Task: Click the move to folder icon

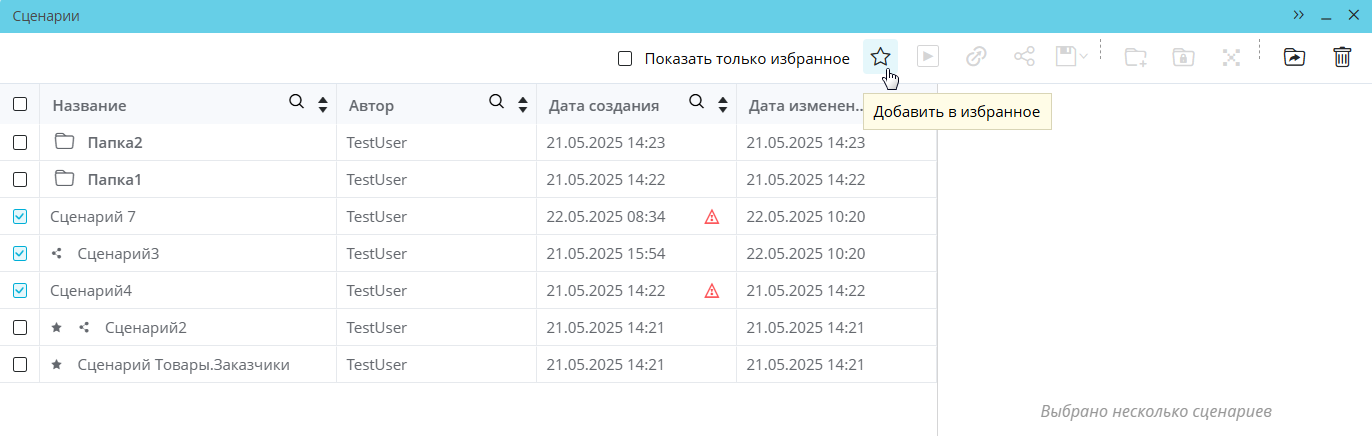Action: 1294,57
